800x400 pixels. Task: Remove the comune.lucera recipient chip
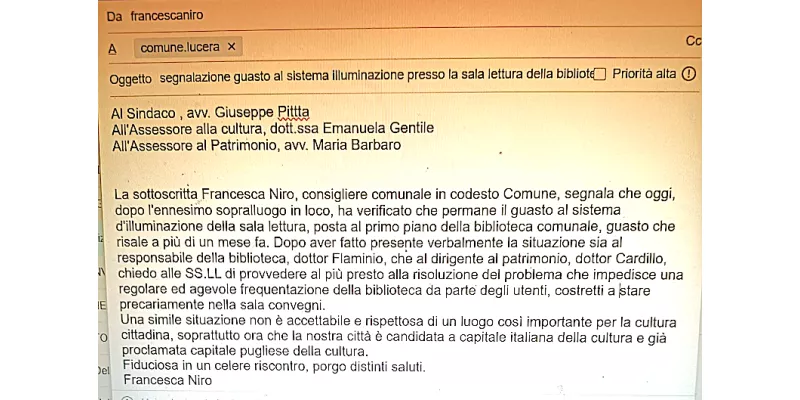[232, 47]
